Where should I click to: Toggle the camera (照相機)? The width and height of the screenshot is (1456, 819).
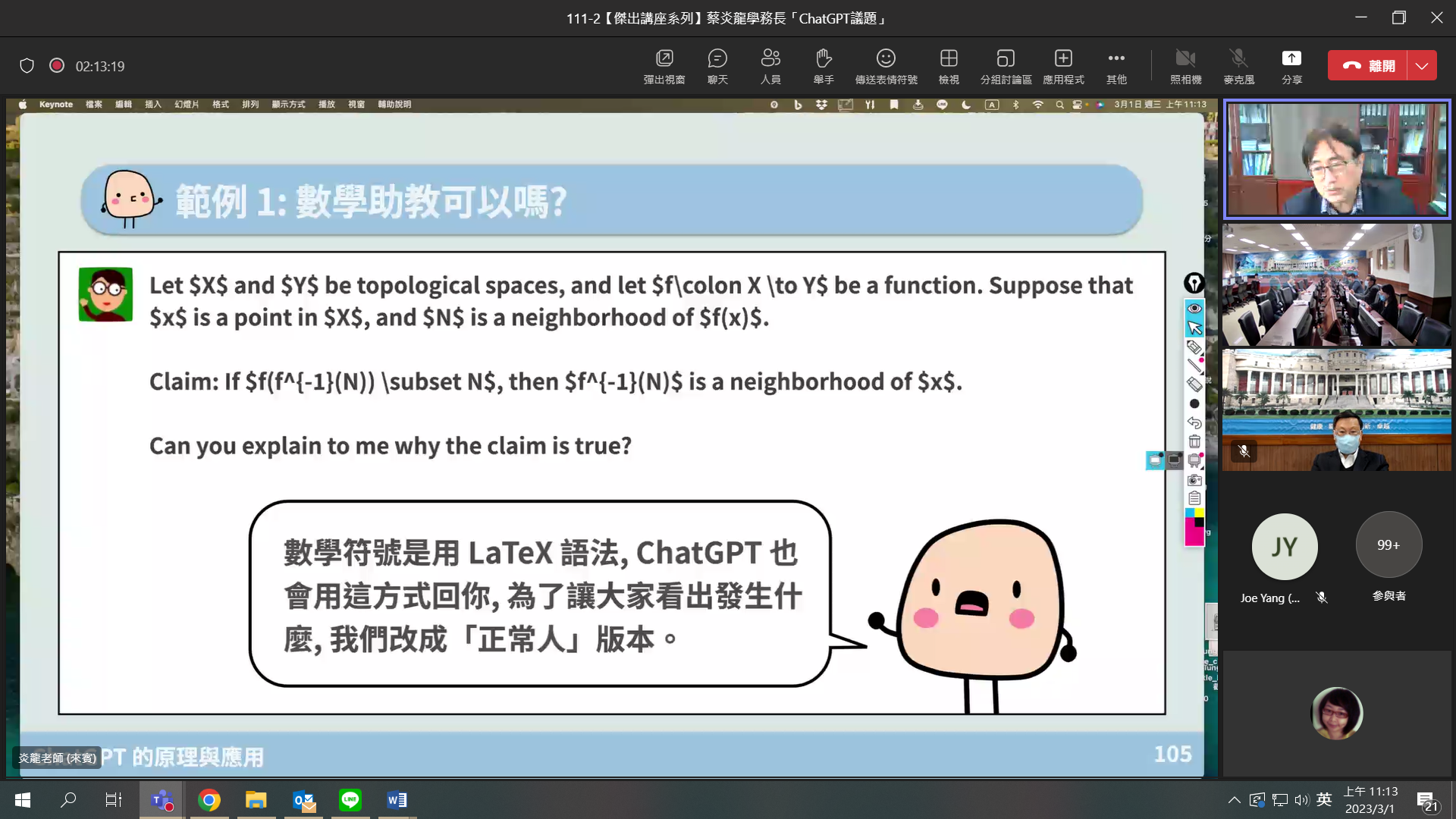pos(1185,66)
